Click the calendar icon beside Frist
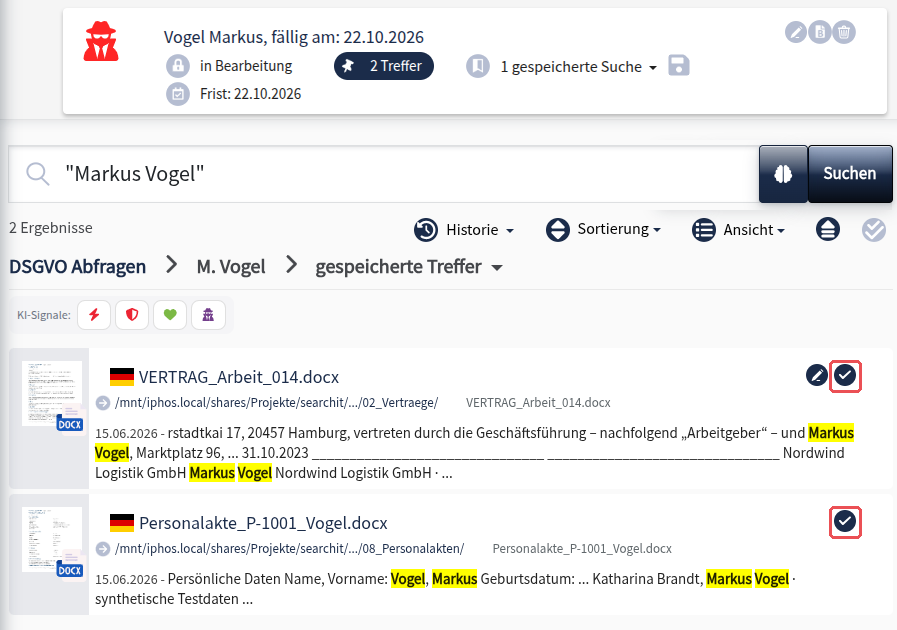 pos(178,94)
